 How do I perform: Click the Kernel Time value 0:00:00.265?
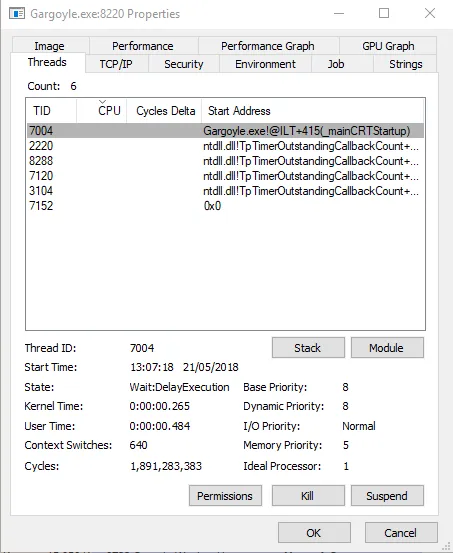[x=159, y=406]
